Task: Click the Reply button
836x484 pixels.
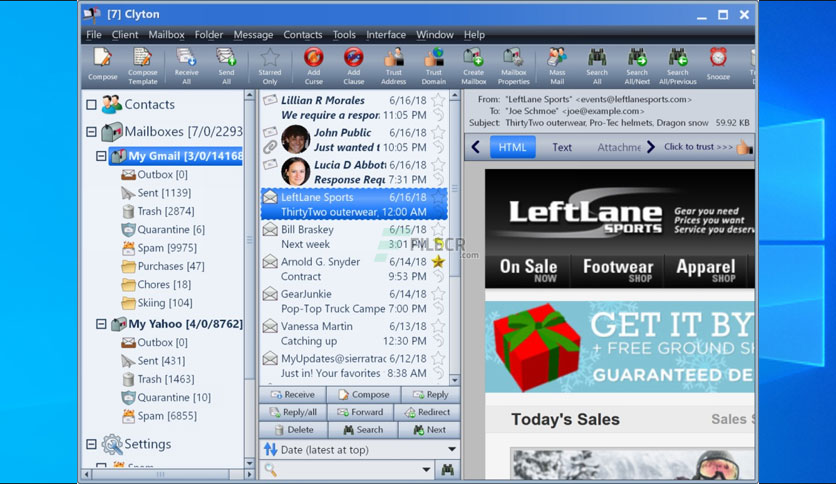Action: click(430, 394)
